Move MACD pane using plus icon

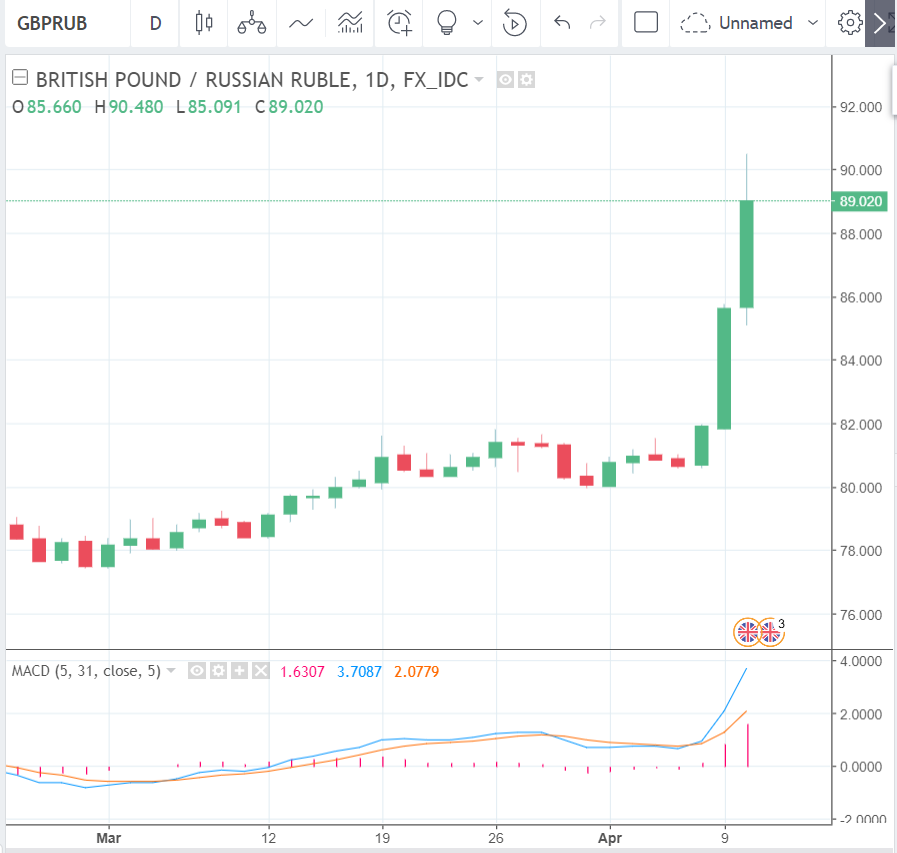(x=239, y=671)
